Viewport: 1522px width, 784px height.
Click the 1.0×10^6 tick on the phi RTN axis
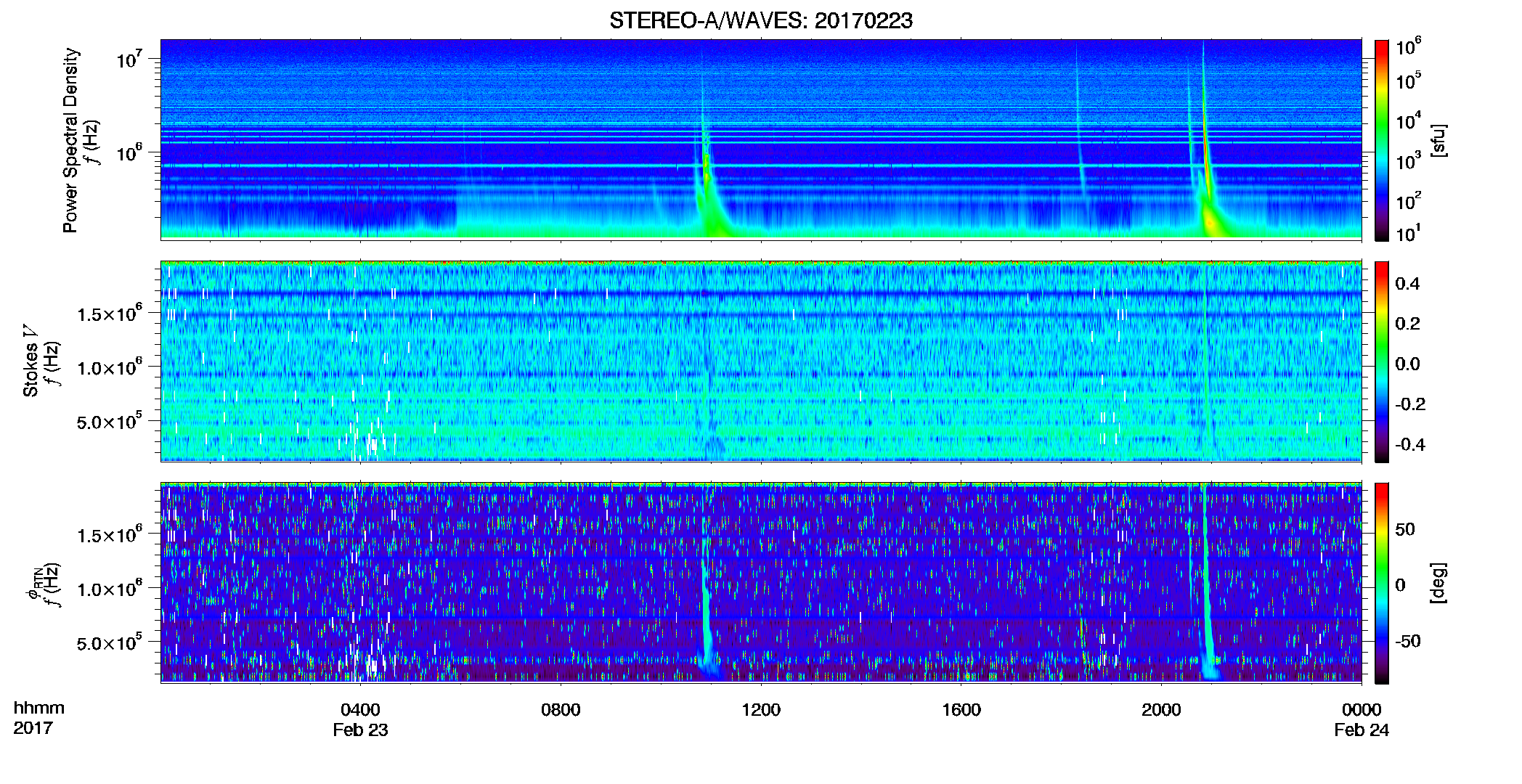pos(109,589)
